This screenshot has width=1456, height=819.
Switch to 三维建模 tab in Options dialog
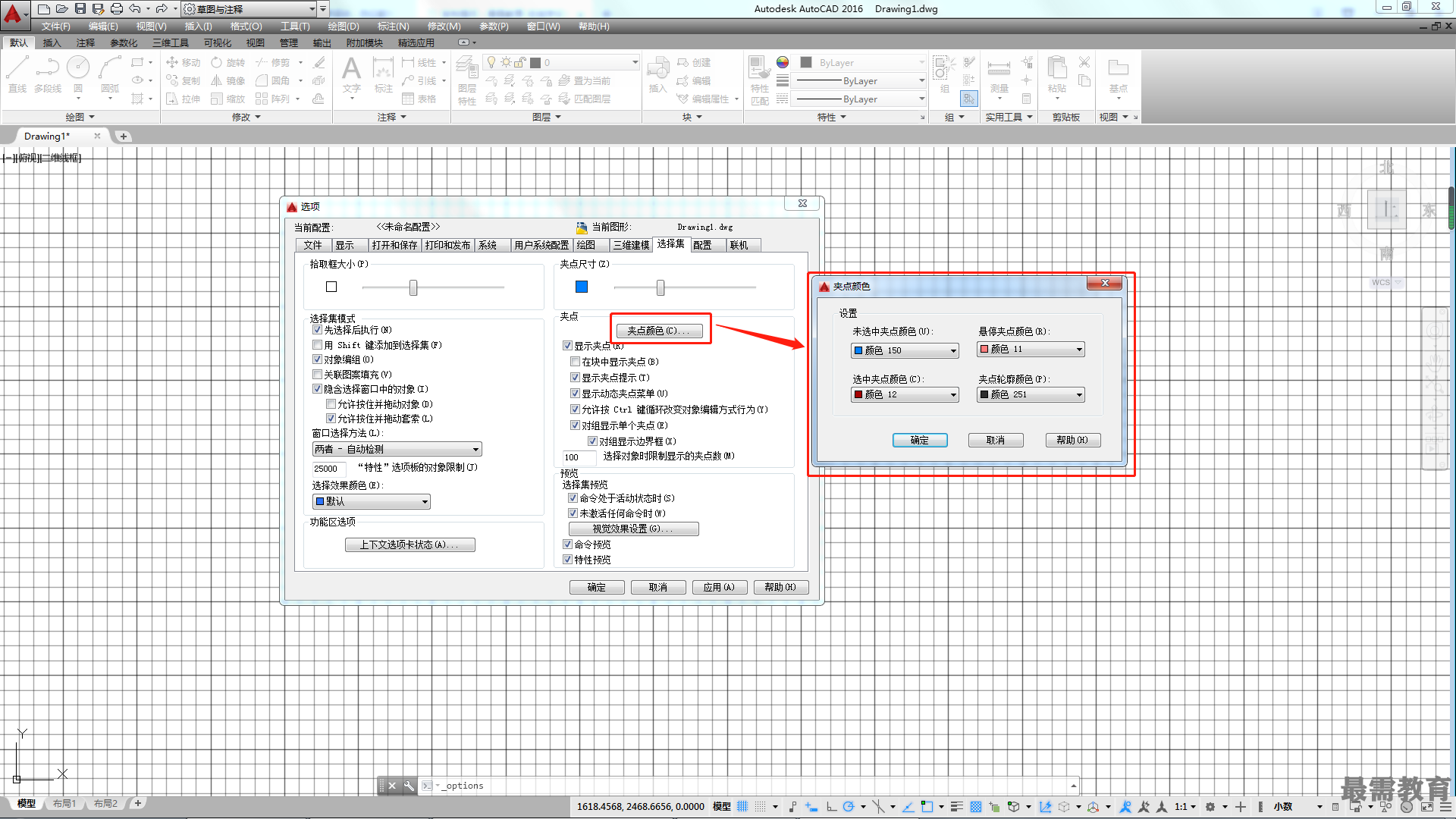(631, 245)
